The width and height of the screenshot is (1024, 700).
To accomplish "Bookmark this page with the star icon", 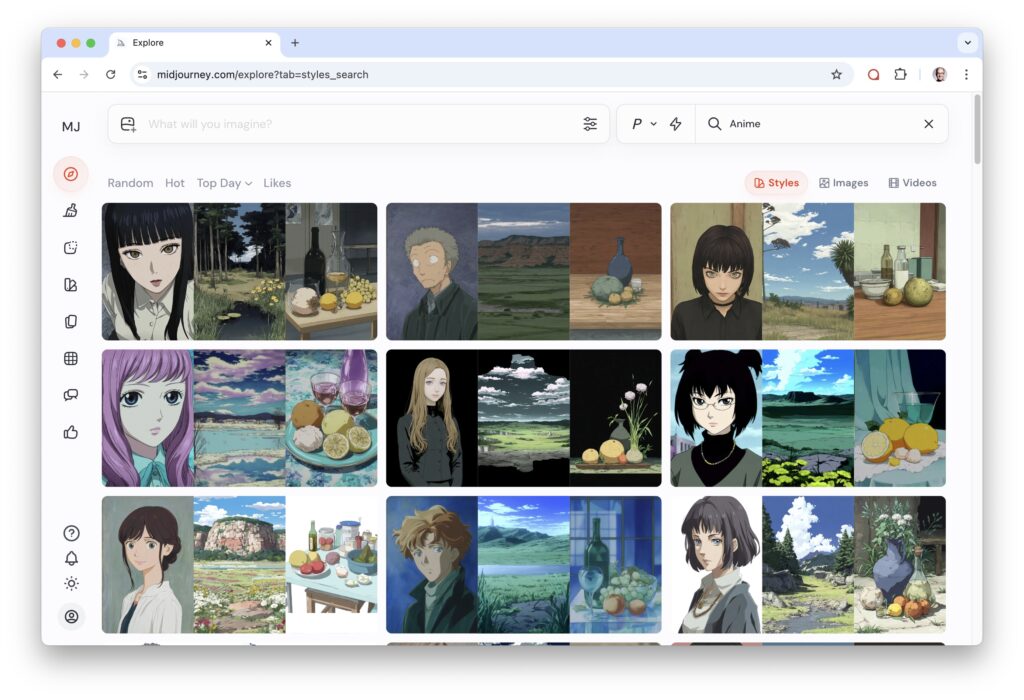I will coord(836,74).
